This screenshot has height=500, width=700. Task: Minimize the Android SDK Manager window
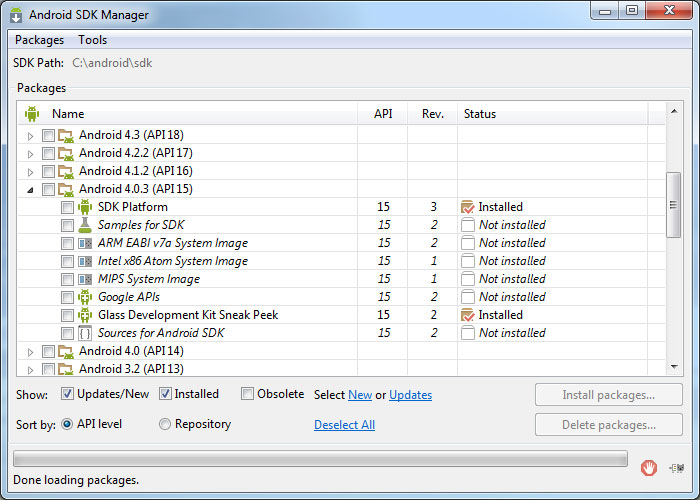click(605, 11)
